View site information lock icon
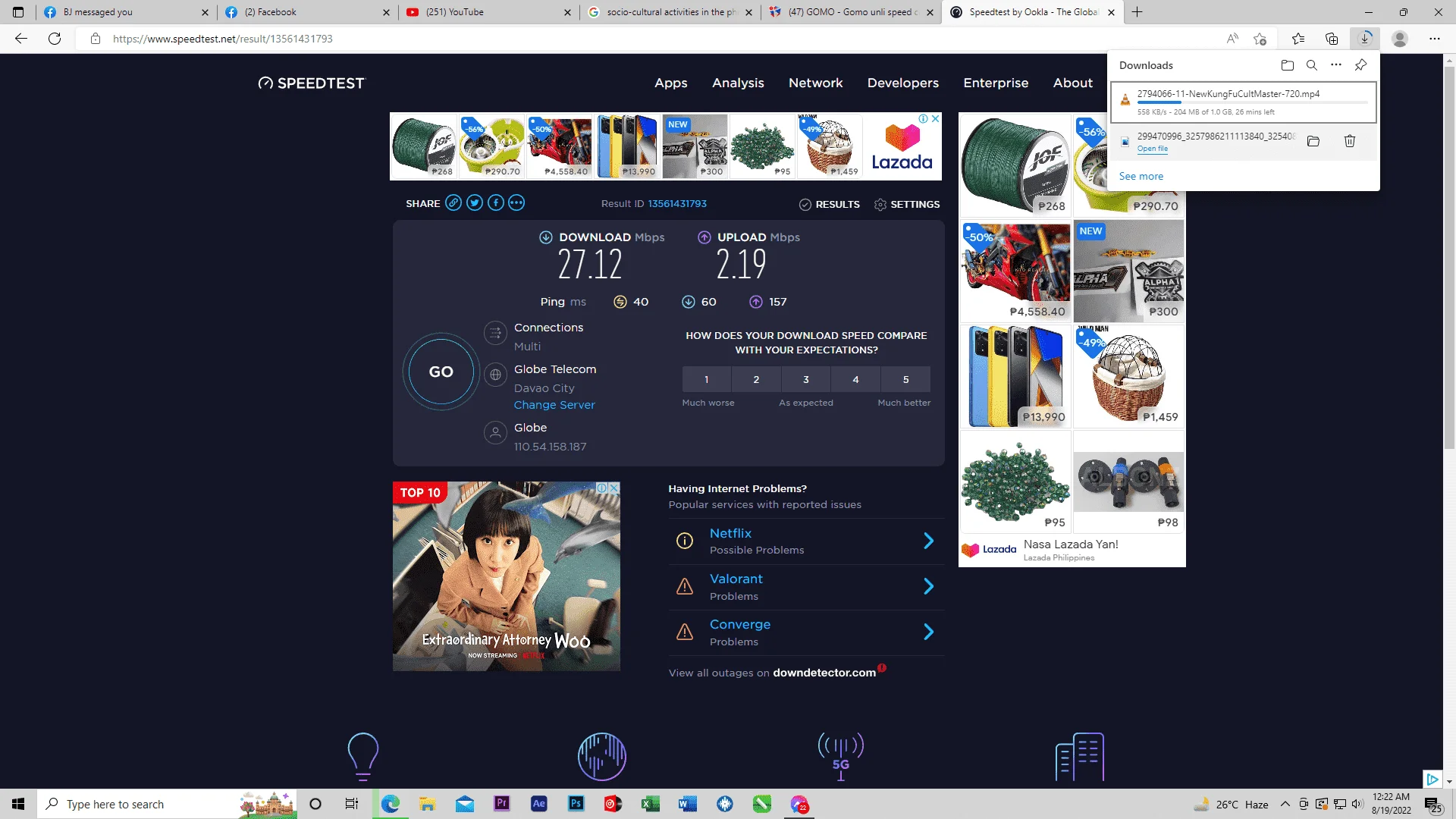 (x=96, y=39)
